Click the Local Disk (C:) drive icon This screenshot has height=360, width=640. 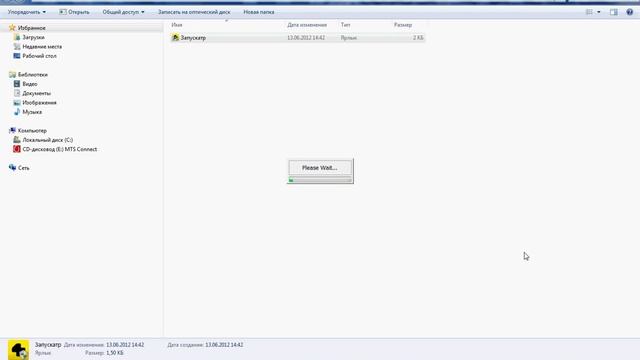(x=17, y=140)
